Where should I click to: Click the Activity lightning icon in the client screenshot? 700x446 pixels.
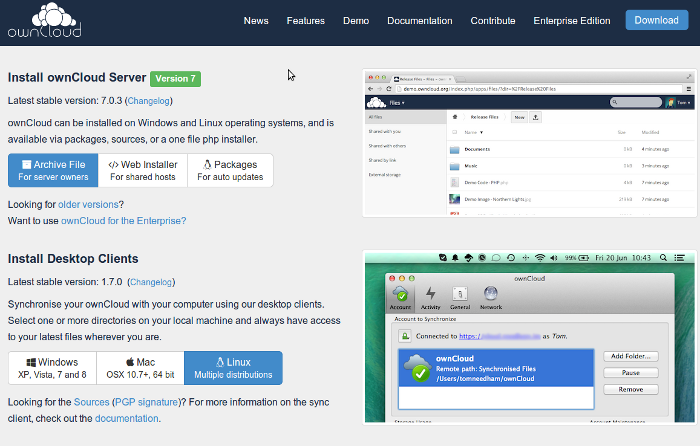pos(430,298)
